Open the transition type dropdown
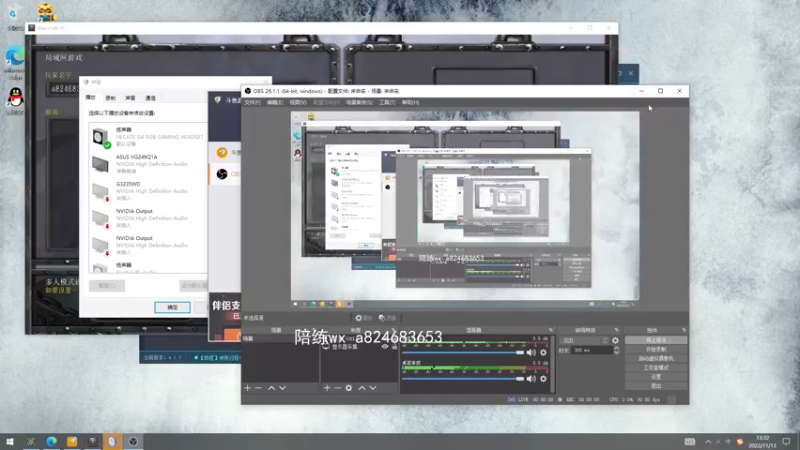 pyautogui.click(x=584, y=340)
